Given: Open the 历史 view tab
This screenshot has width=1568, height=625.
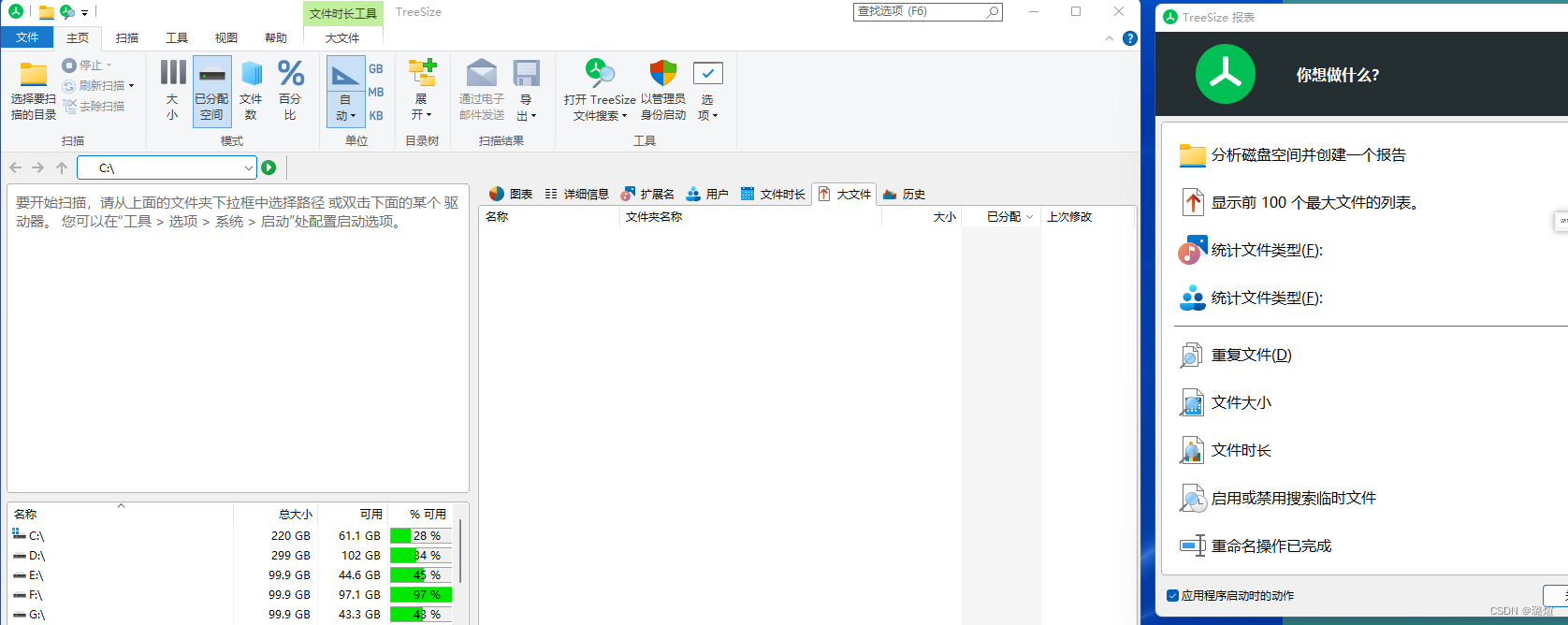Looking at the screenshot, I should tap(904, 194).
